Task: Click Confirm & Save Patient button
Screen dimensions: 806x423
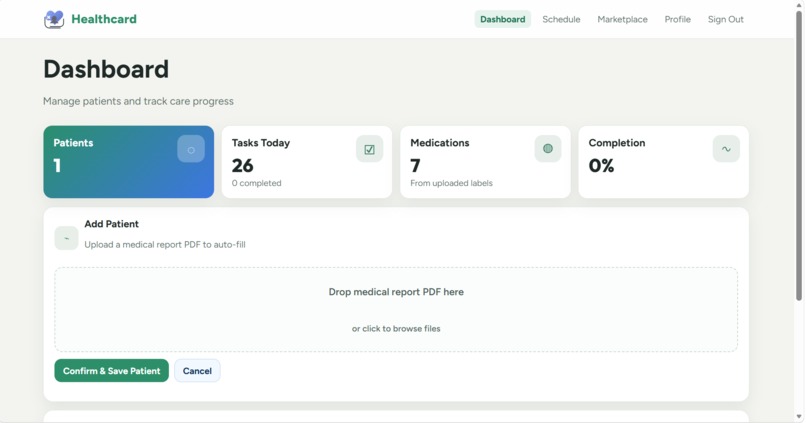Action: pos(112,371)
